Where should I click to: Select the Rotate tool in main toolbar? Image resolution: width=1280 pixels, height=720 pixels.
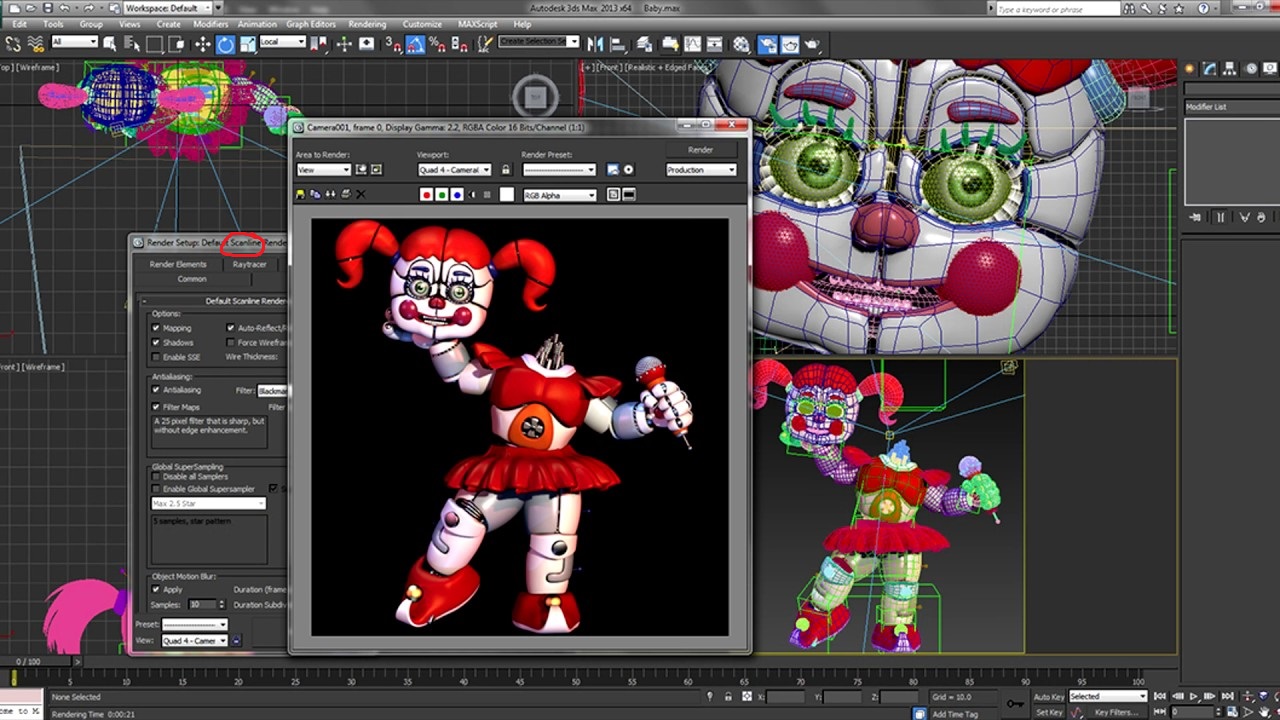225,44
